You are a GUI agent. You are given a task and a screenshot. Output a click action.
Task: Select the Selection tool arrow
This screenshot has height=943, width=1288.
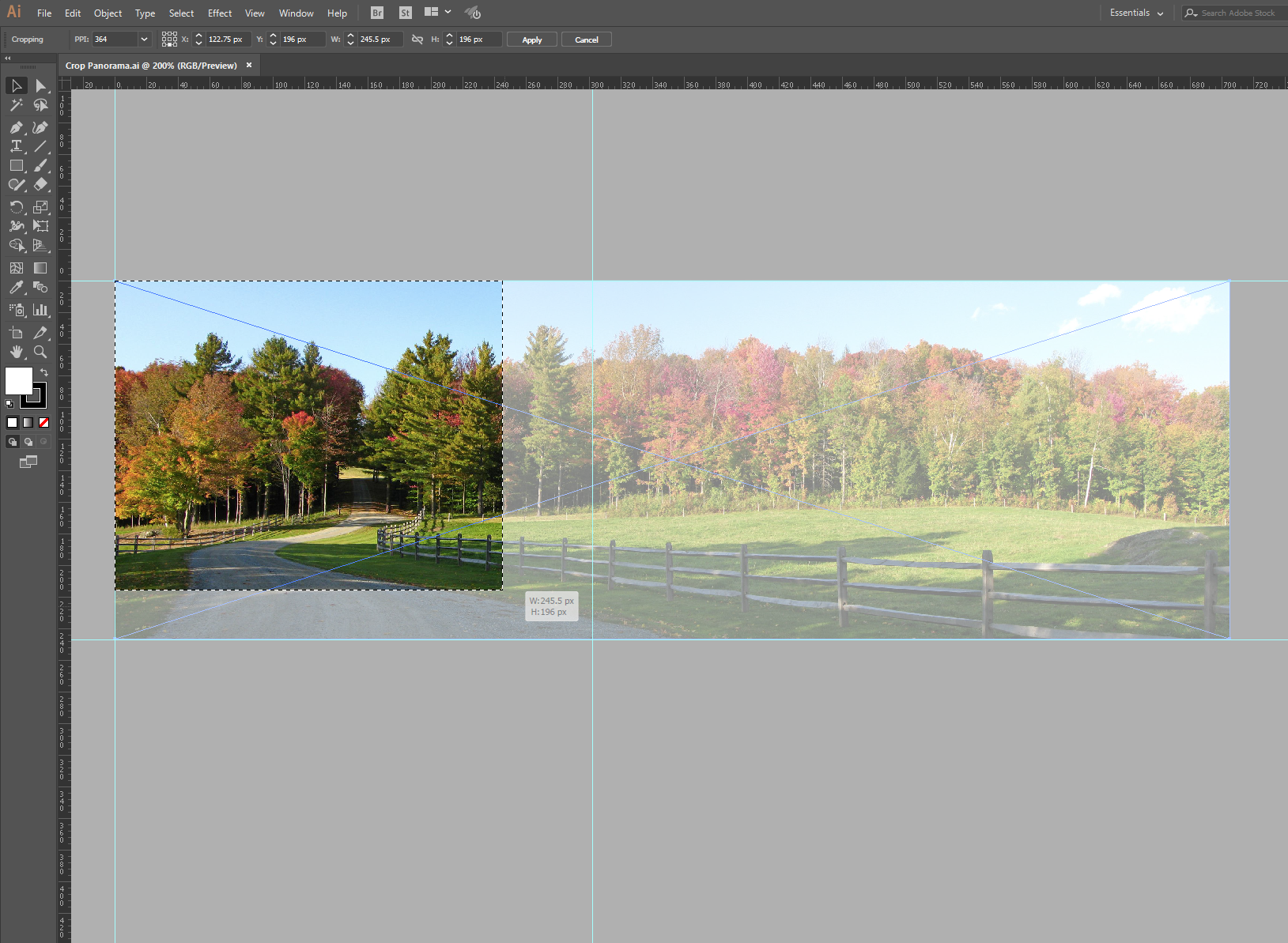pos(17,85)
